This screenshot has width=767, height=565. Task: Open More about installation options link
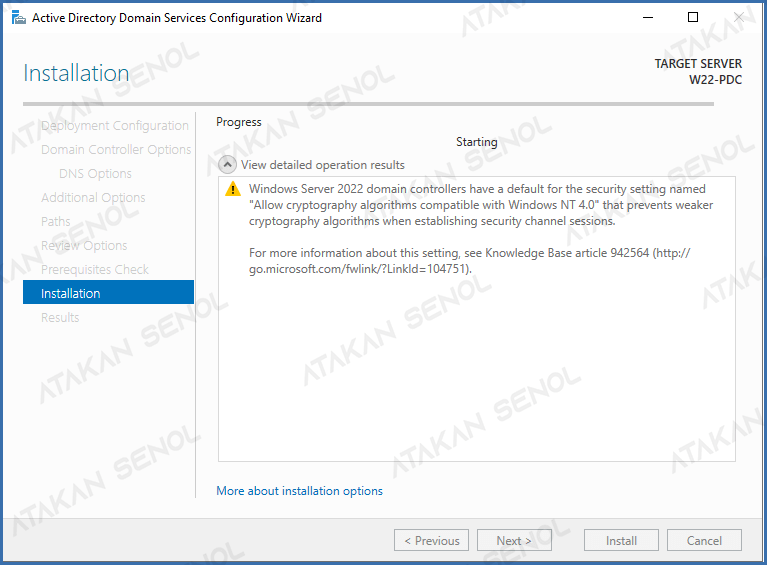299,491
